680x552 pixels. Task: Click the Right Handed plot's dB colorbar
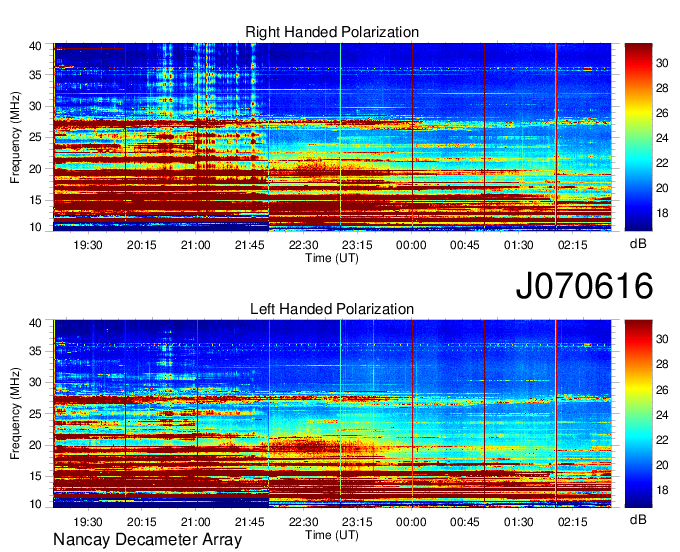pyautogui.click(x=638, y=137)
